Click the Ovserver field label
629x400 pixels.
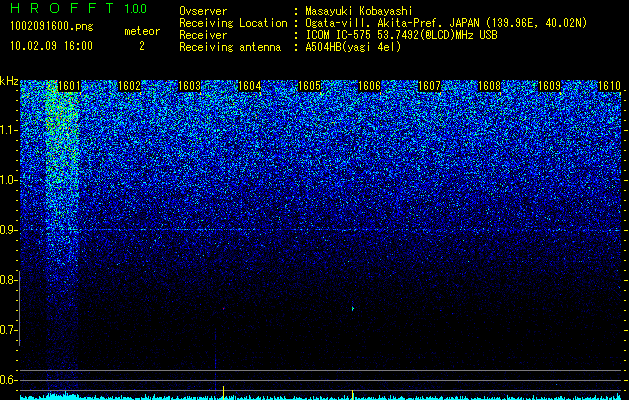(203, 11)
